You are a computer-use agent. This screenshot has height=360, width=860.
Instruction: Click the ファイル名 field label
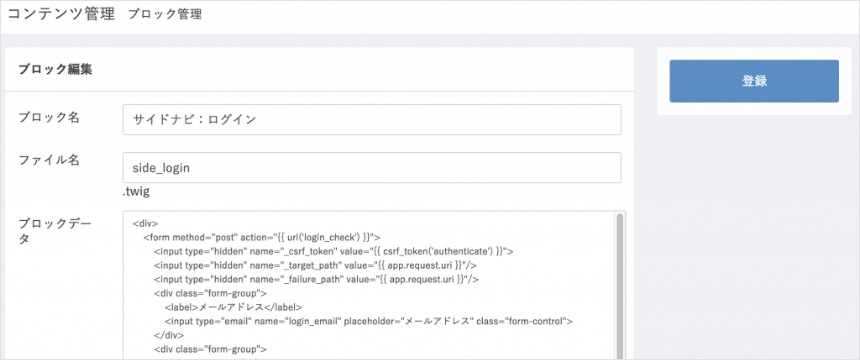[x=49, y=160]
